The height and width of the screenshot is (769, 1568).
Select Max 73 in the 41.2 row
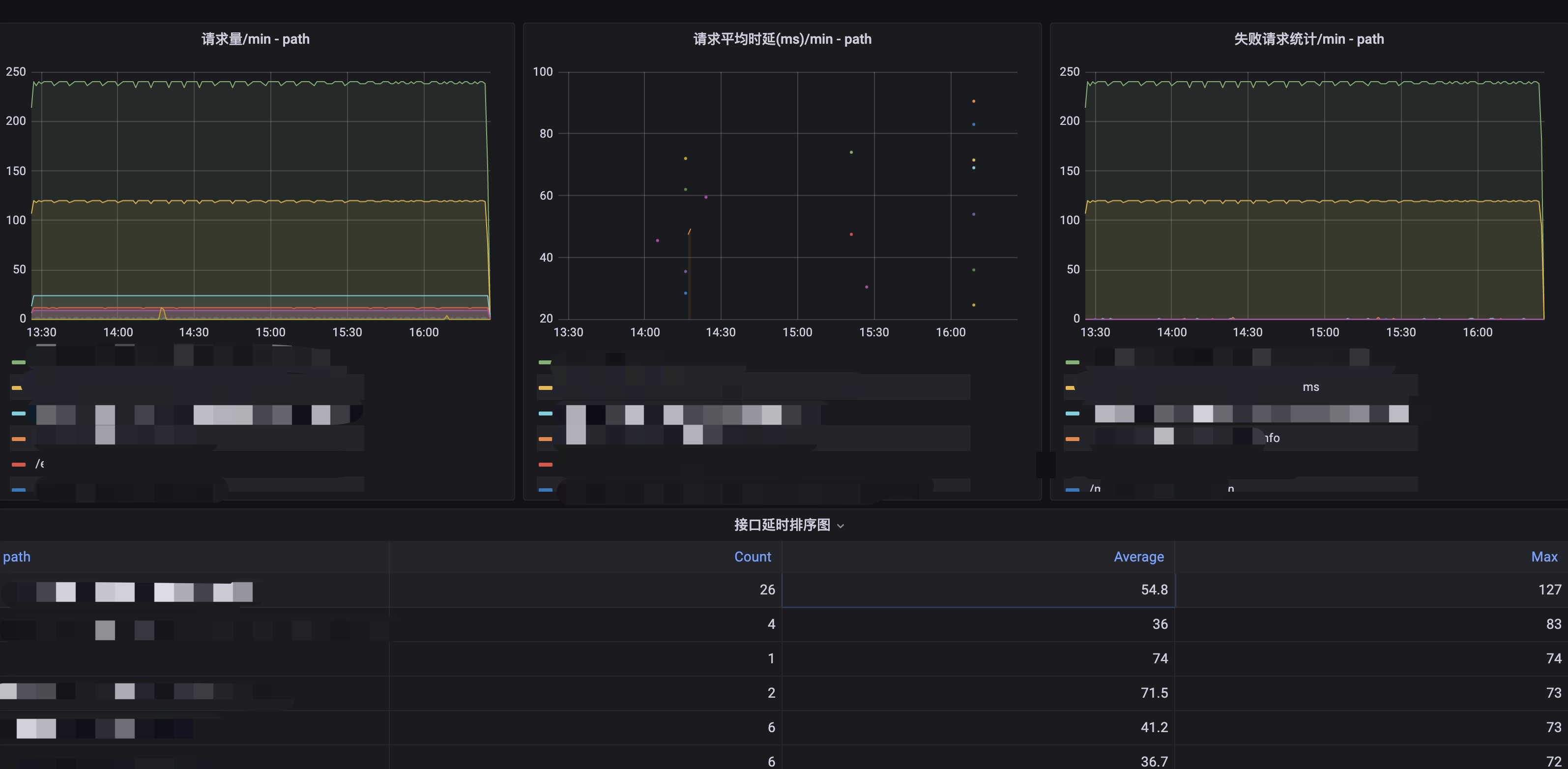pos(1371,728)
